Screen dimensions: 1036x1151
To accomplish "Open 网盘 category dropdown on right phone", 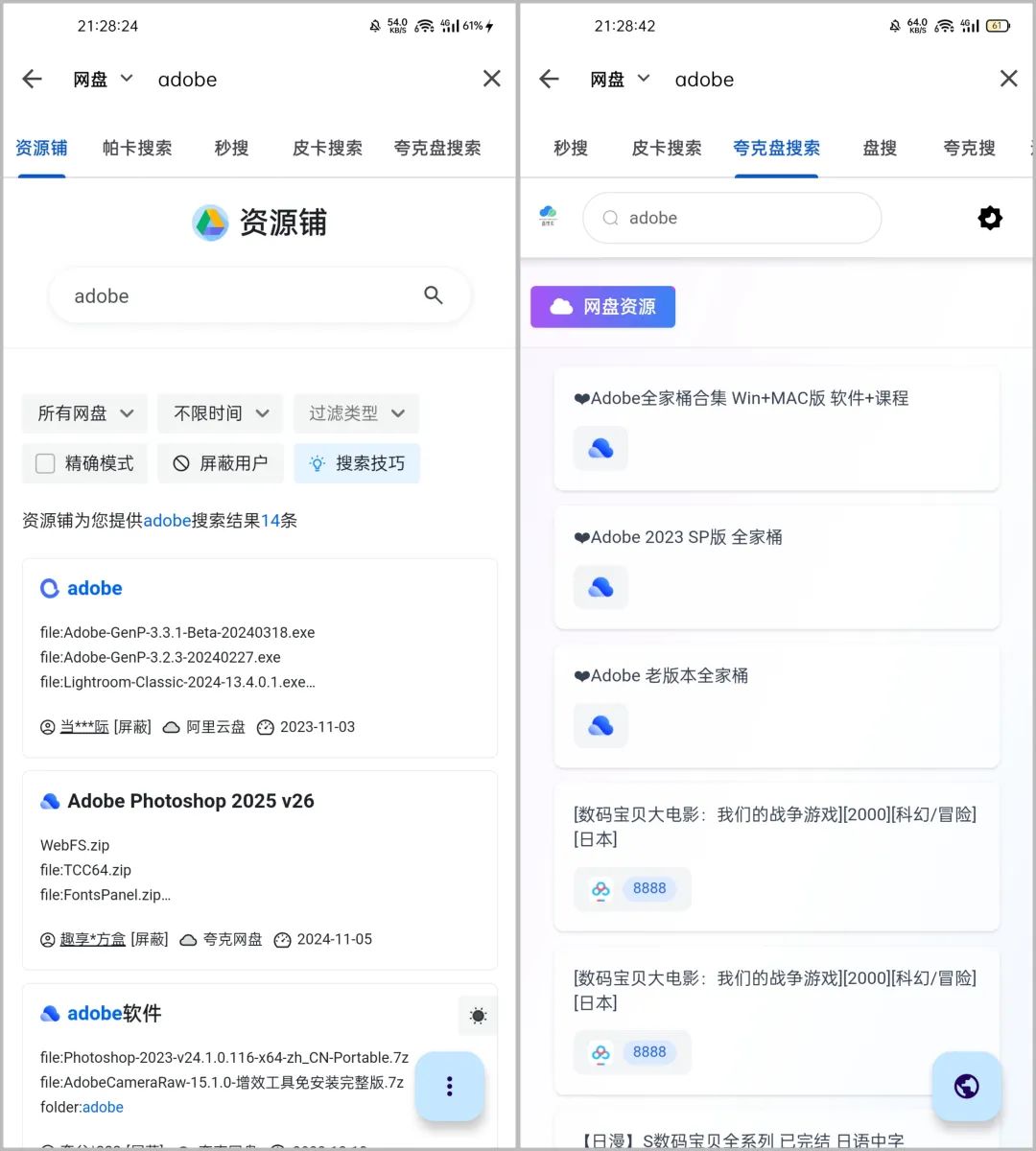I will click(x=620, y=80).
